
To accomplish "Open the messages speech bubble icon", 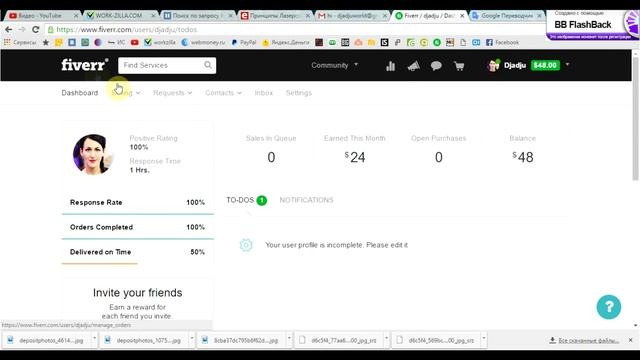I will coord(436,66).
